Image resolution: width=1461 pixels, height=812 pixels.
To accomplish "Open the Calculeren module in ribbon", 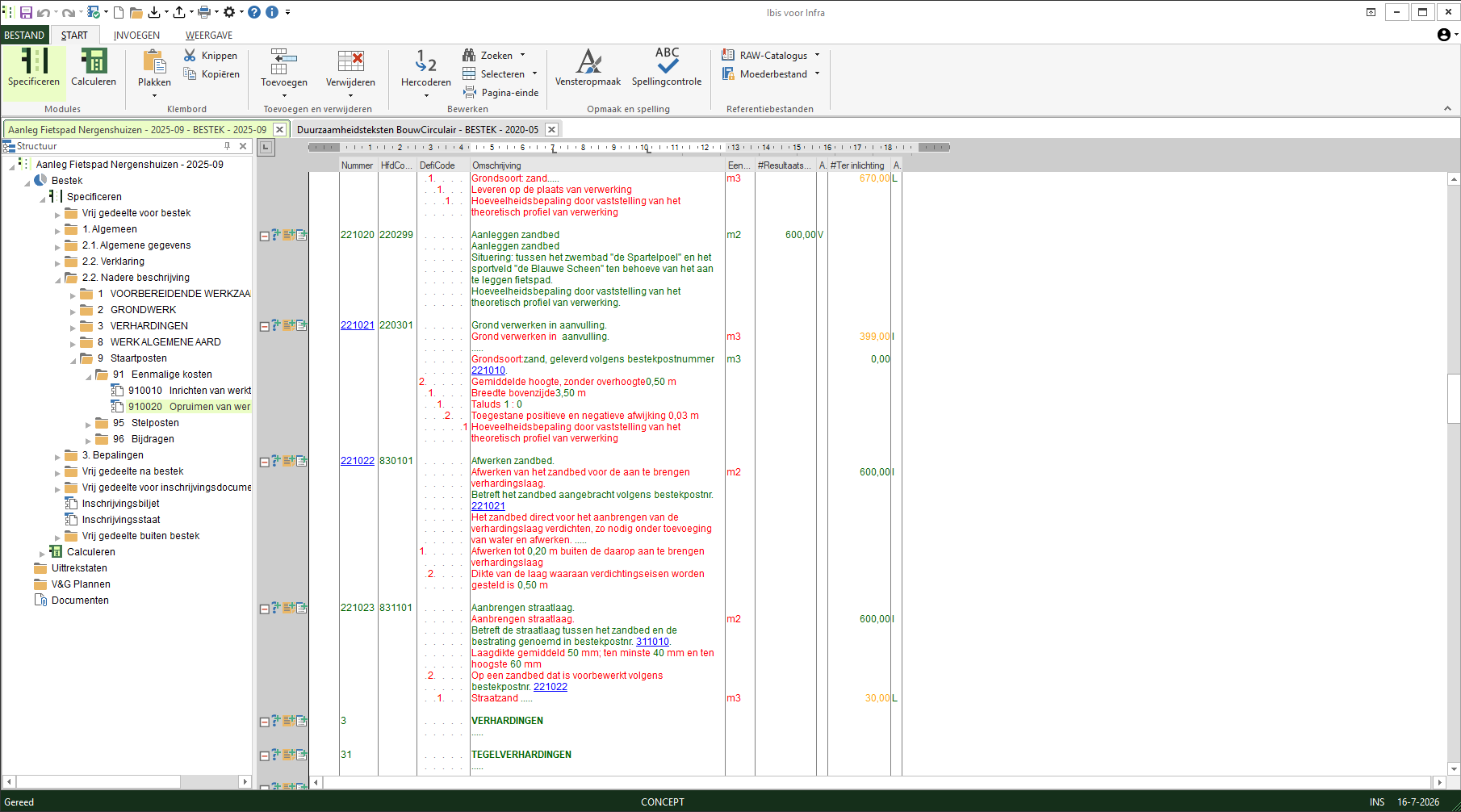I will [94, 68].
